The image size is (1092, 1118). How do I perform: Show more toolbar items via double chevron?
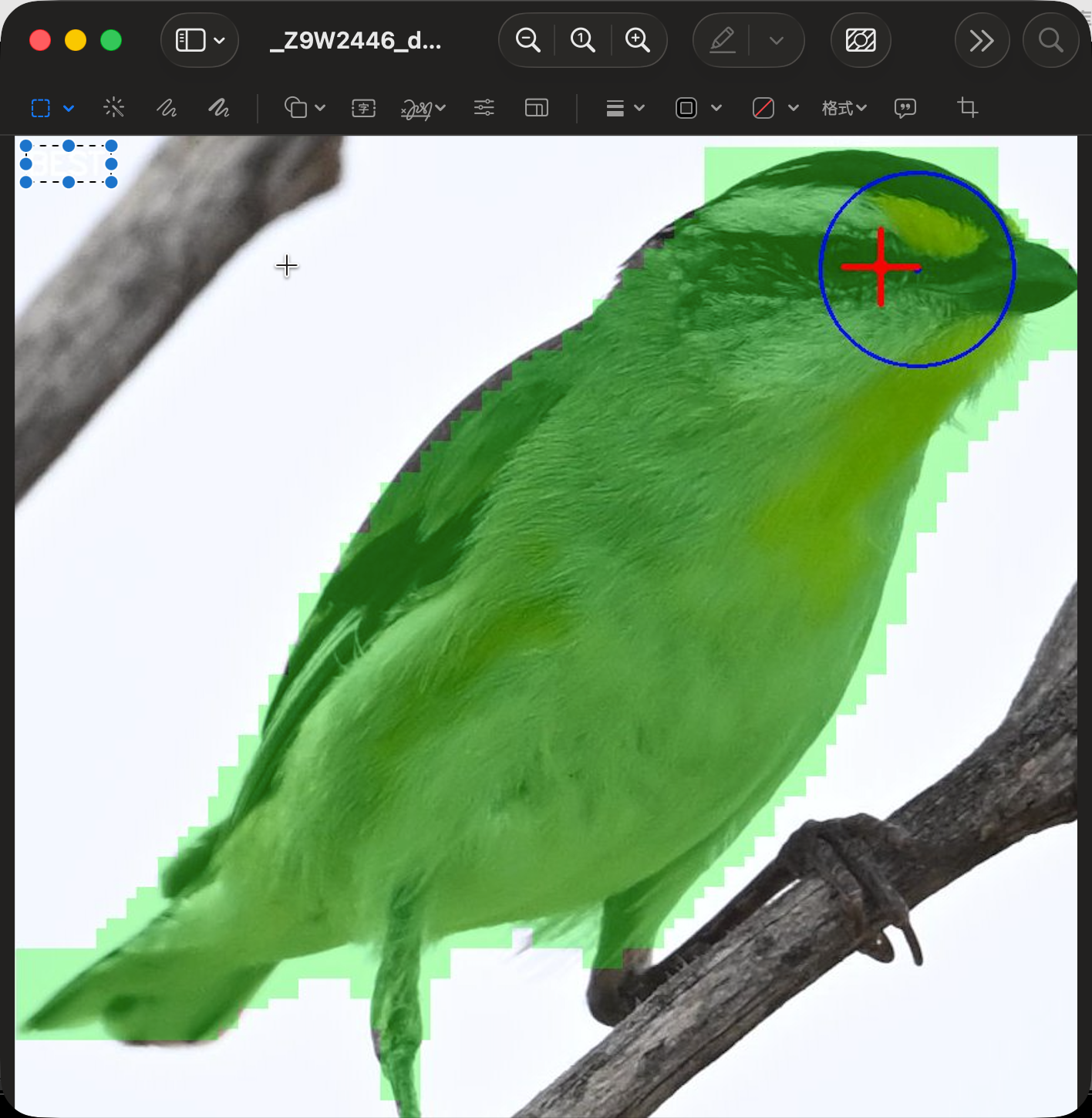tap(982, 40)
